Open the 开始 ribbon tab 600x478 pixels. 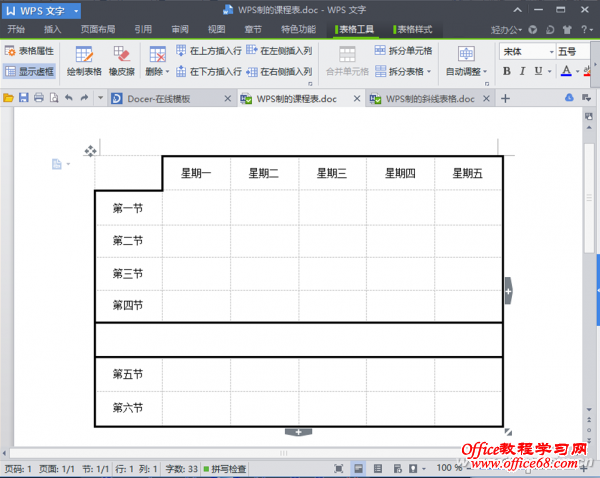pyautogui.click(x=16, y=29)
